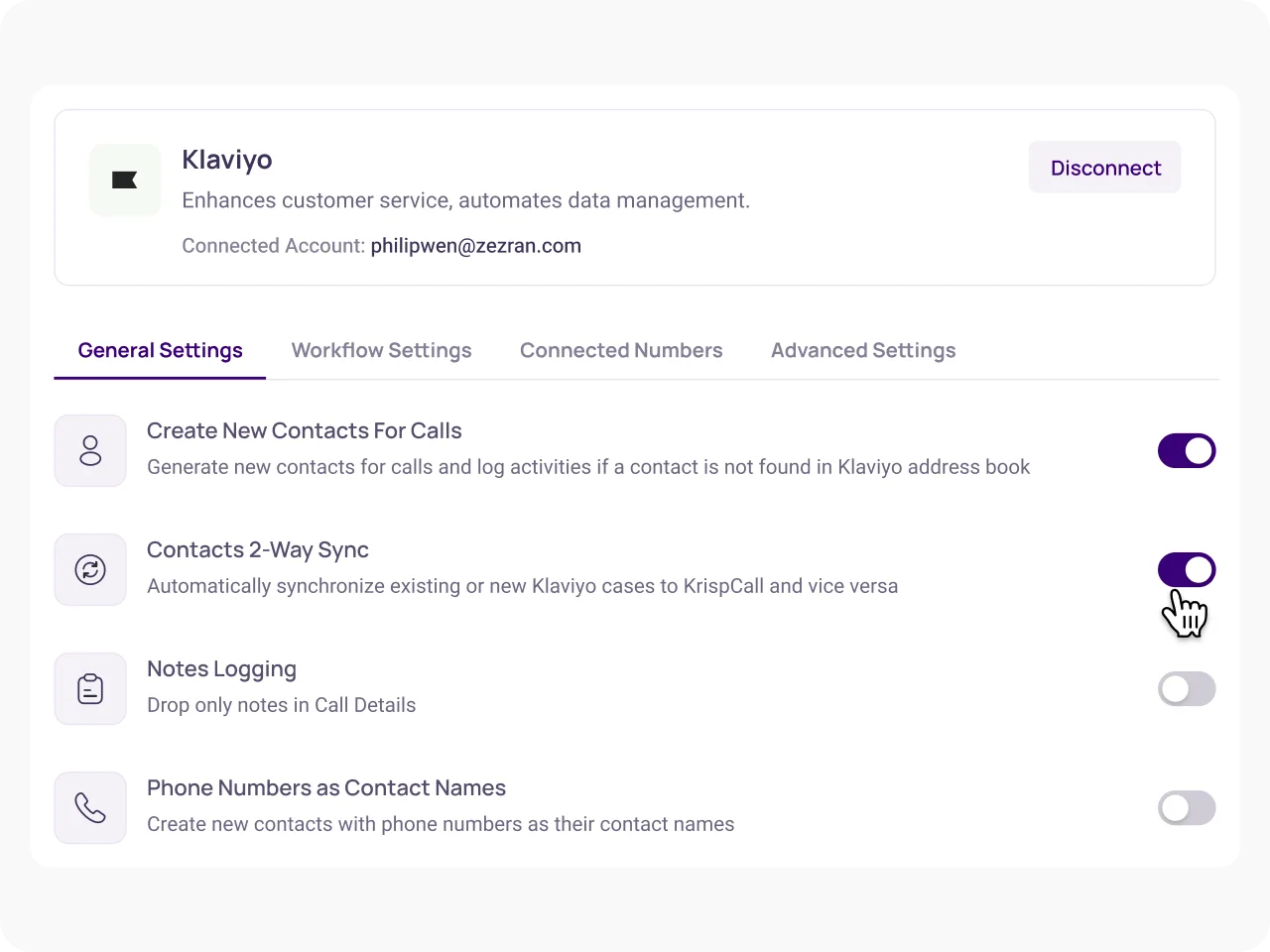Click the 'Enhances customer service' description text
1270x952 pixels.
[466, 200]
